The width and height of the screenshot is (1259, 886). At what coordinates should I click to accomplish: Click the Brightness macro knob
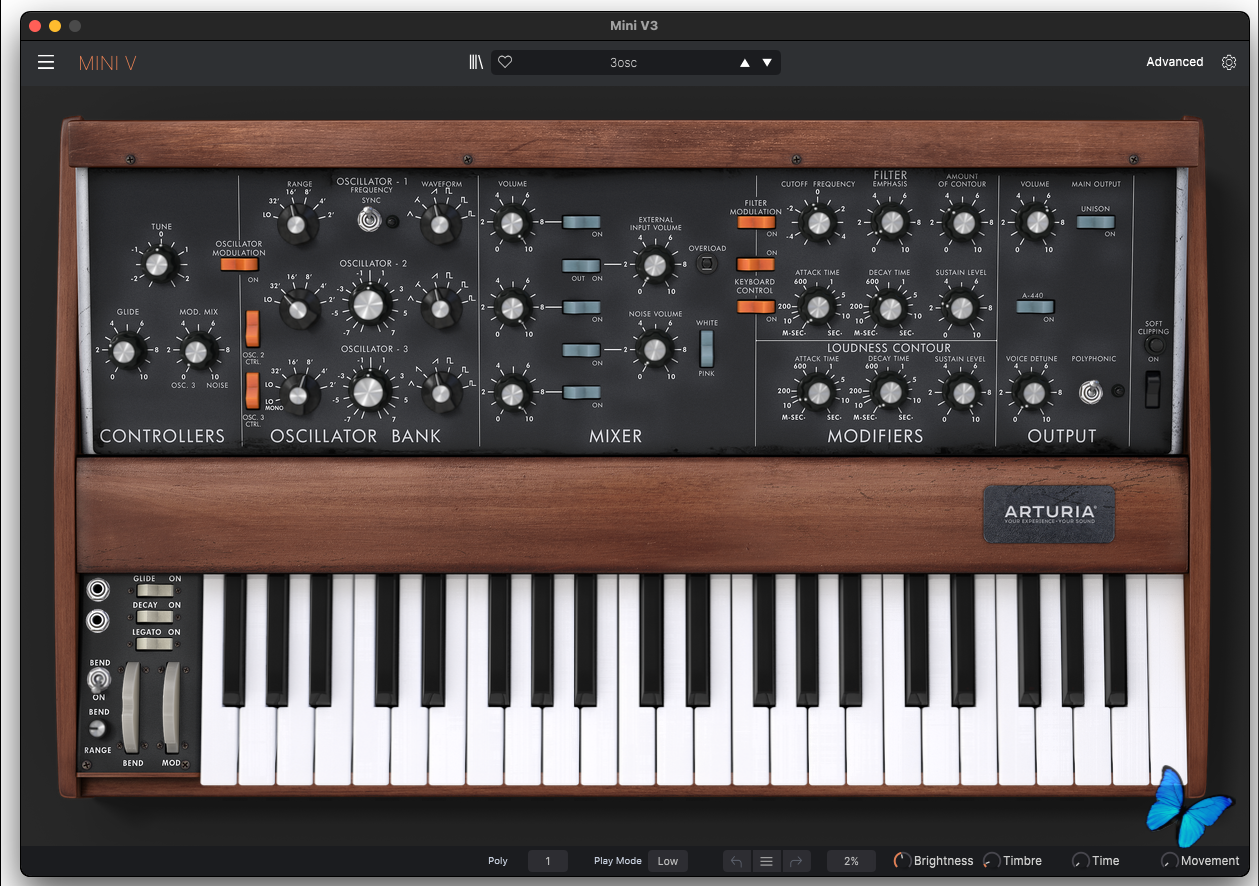(902, 861)
